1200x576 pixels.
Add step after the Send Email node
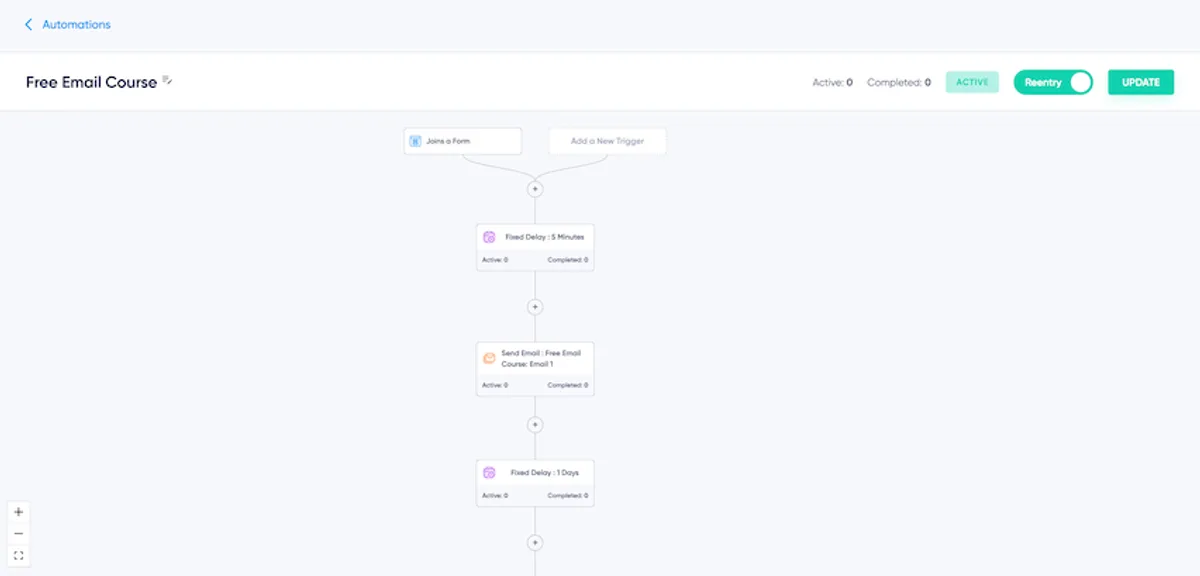click(x=535, y=425)
